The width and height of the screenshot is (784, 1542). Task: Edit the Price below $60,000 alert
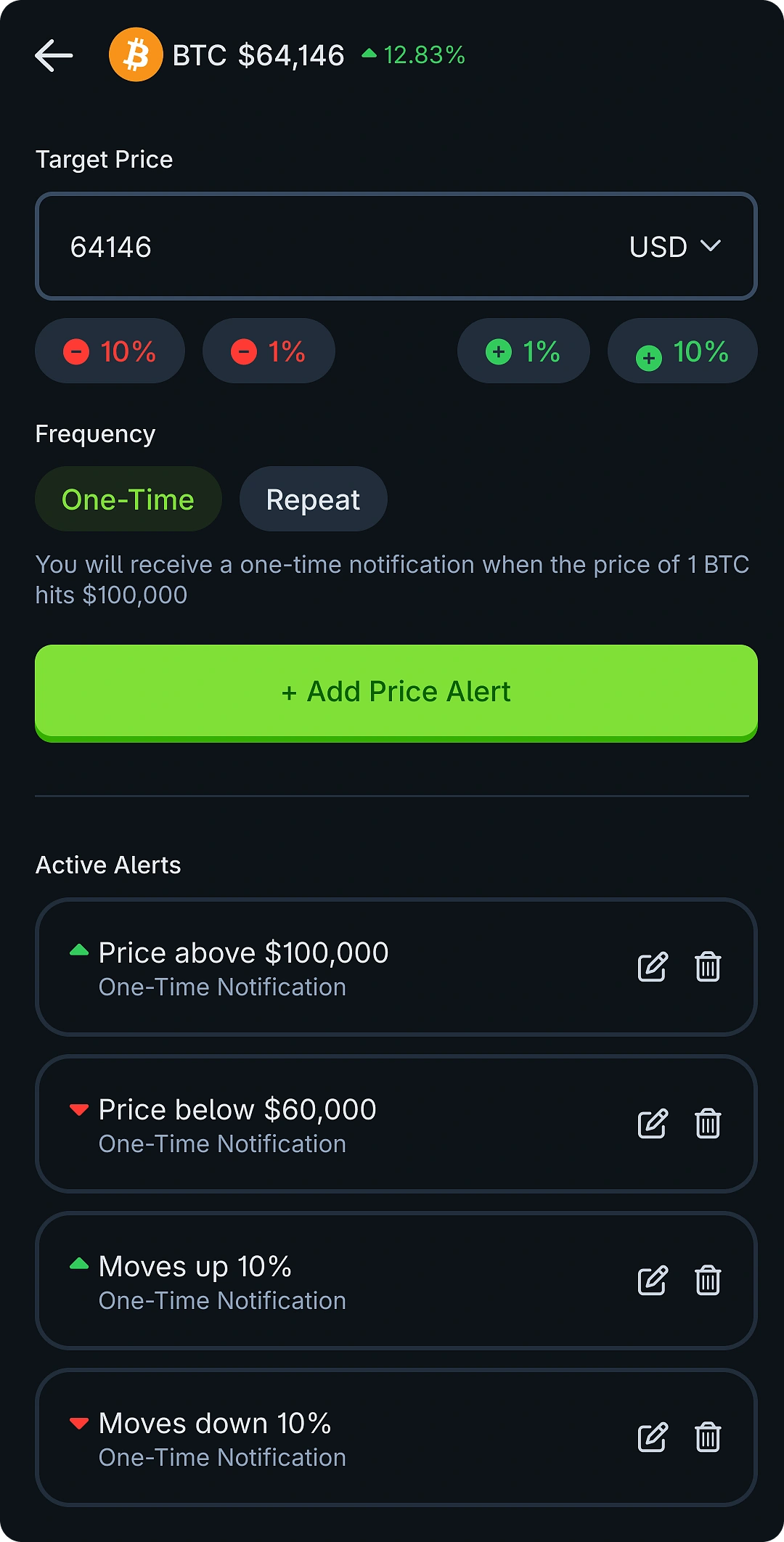click(652, 1125)
